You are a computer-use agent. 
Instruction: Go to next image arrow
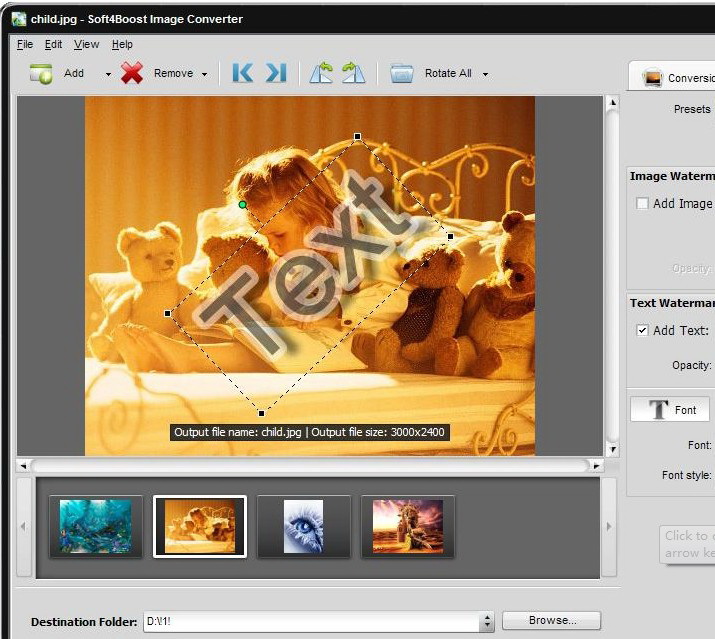[276, 73]
